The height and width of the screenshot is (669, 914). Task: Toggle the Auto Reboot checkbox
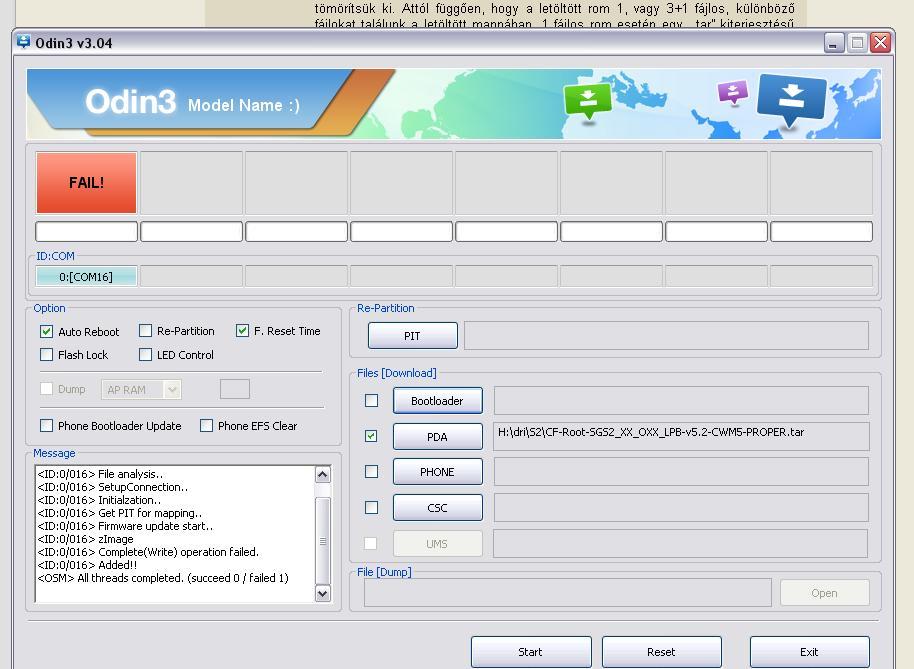tap(47, 332)
